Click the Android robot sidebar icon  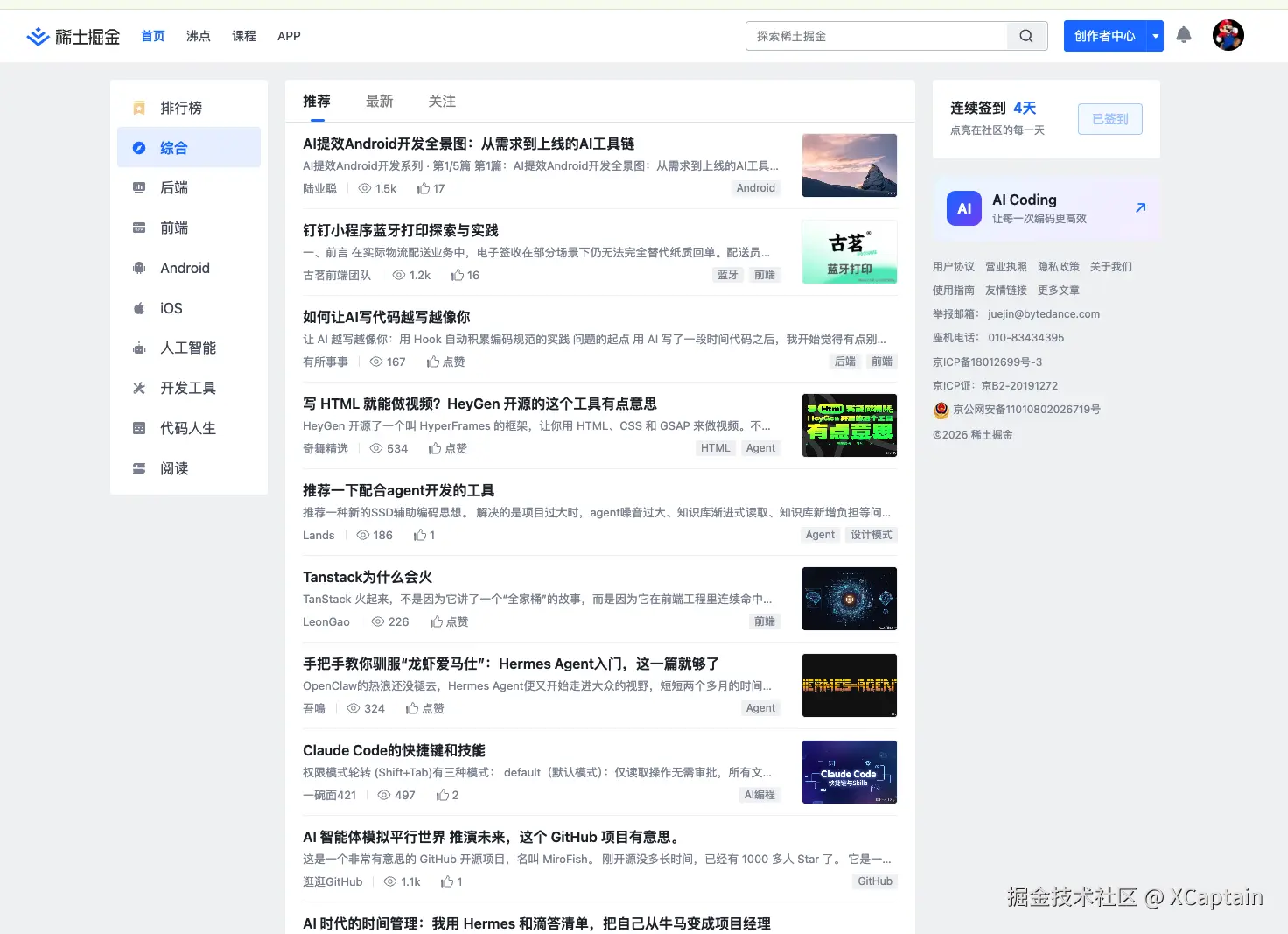tap(139, 268)
